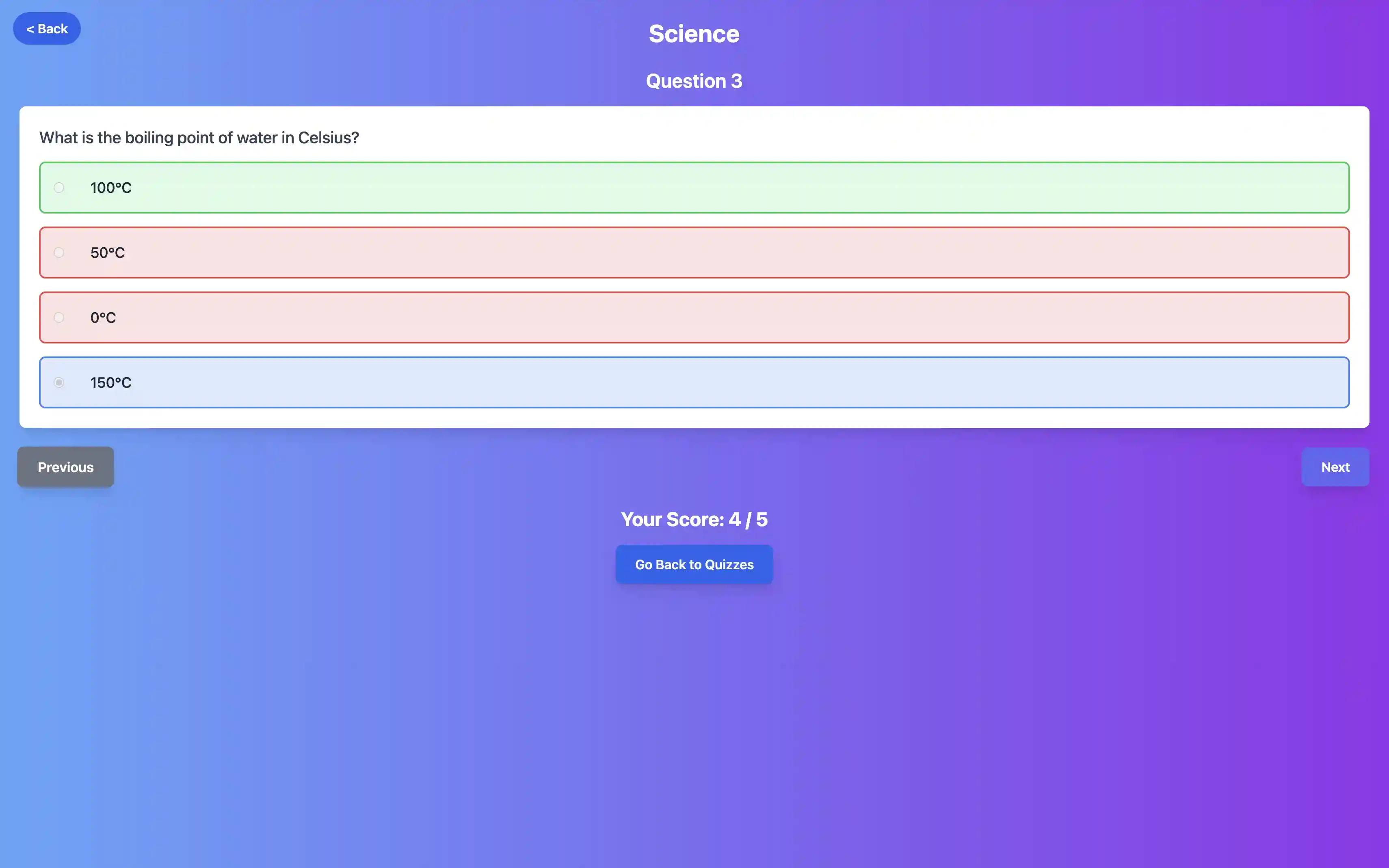This screenshot has height=868, width=1389.
Task: Click the Question 3 heading
Action: [x=694, y=80]
